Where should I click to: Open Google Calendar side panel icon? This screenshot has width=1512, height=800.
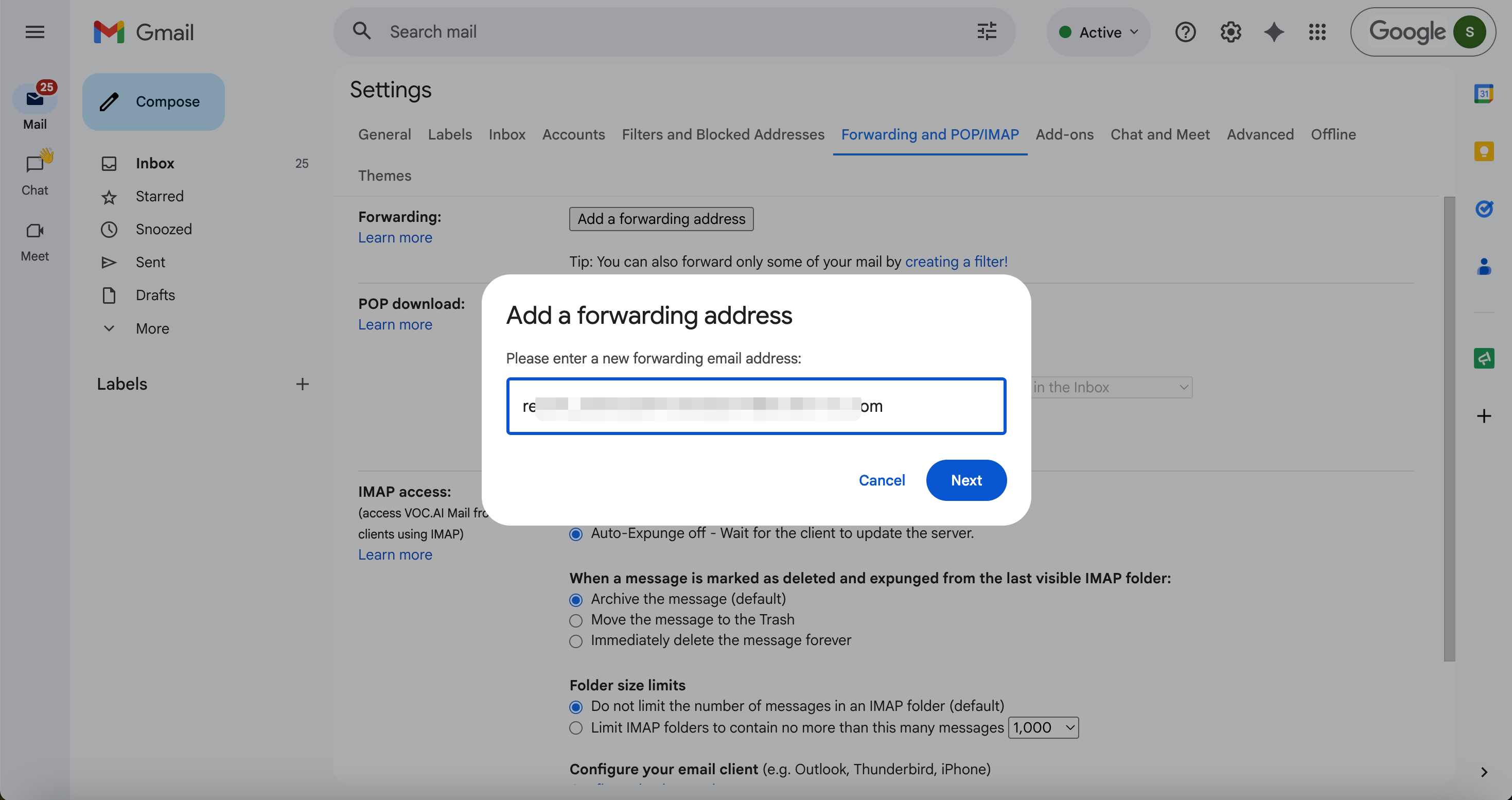pos(1483,94)
